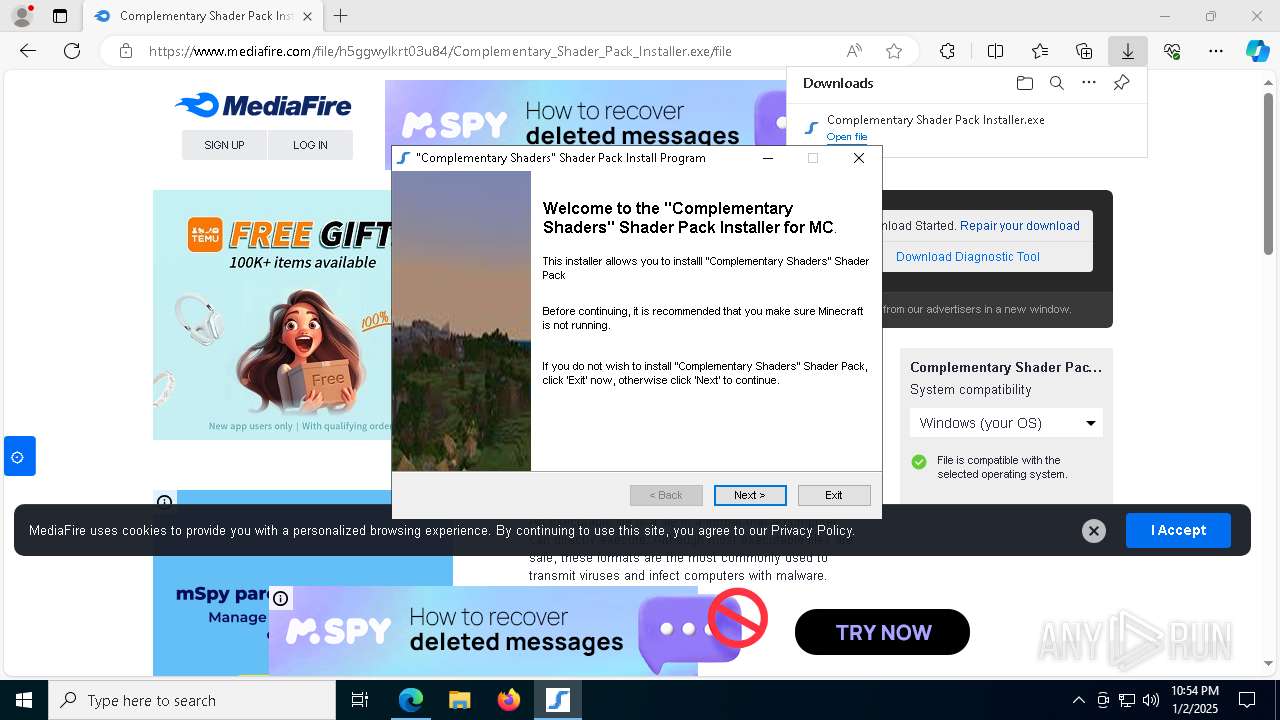Open Microsoft Edge from taskbar
This screenshot has width=1280, height=720.
tap(411, 700)
